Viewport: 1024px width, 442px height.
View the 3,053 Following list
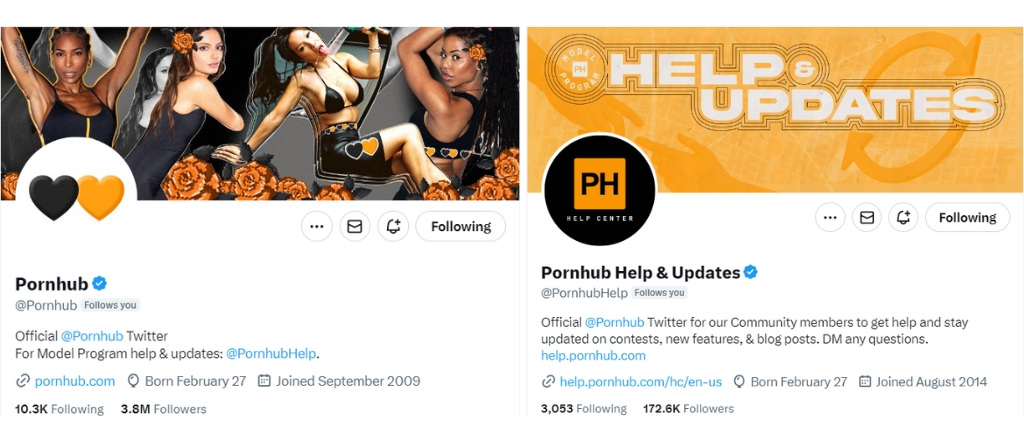coord(584,409)
